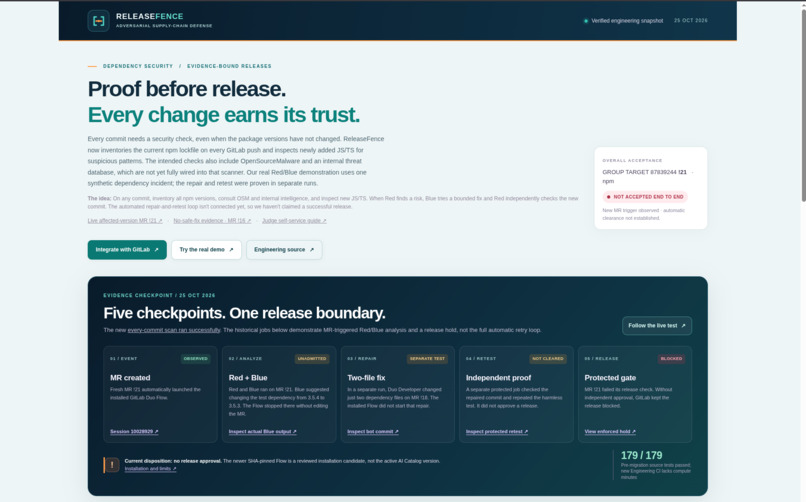Click the SEPARATE TEST status badge
Image resolution: width=806 pixels, height=502 pixels.
click(x=427, y=359)
